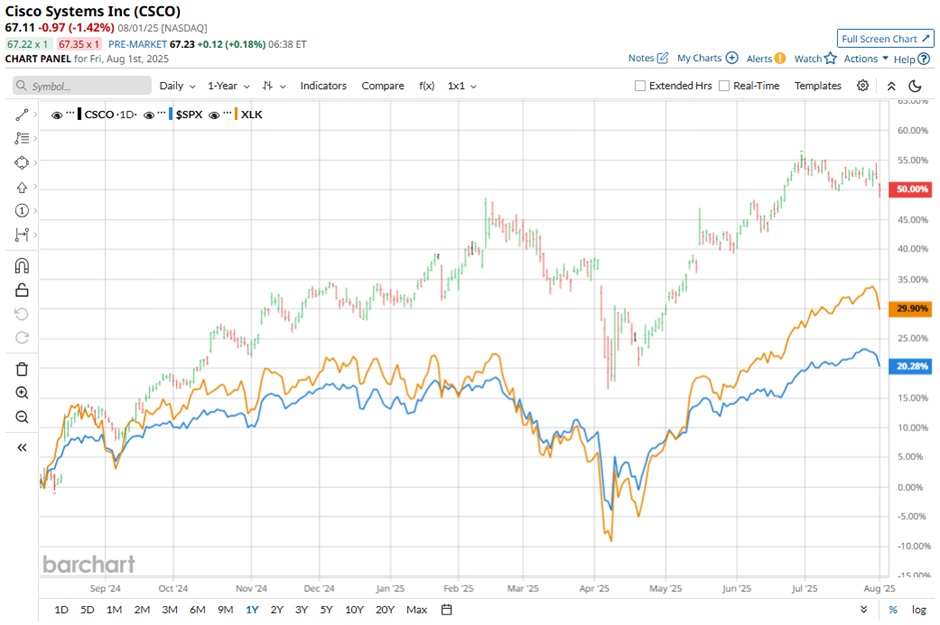Click the My Charts link
940x625 pixels.
[699, 58]
